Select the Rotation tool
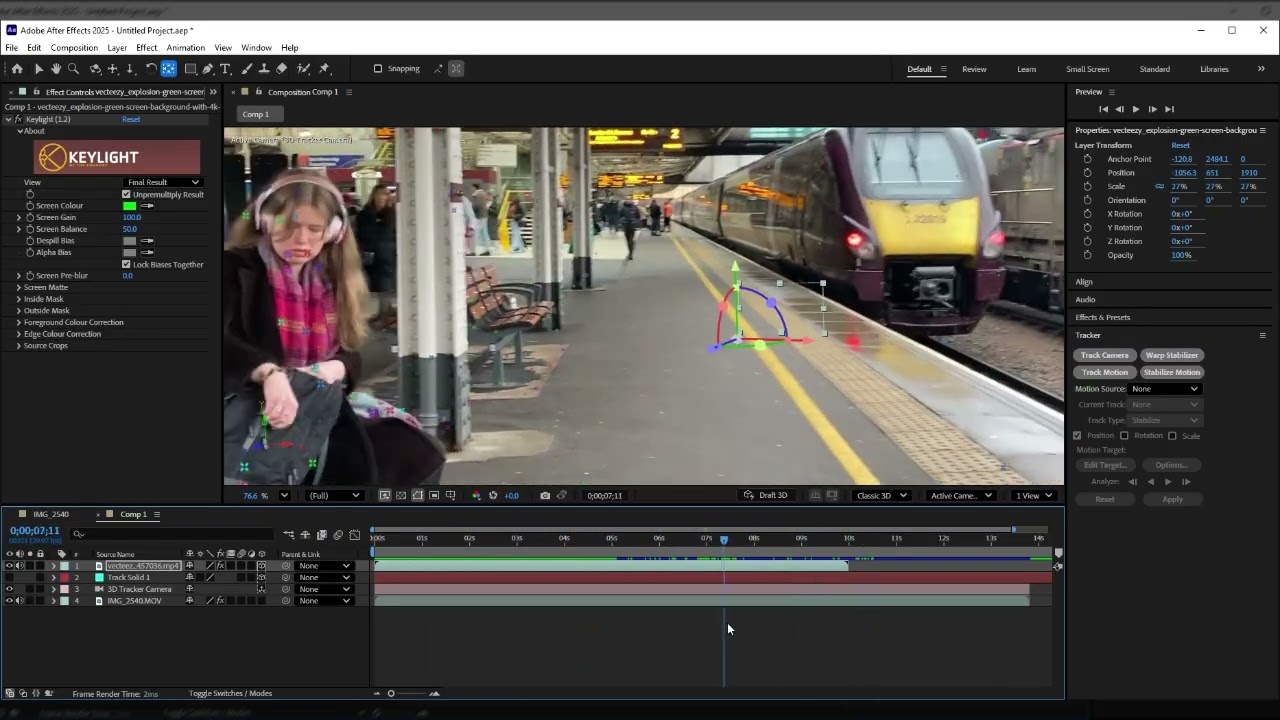Viewport: 1280px width, 720px height. [150, 69]
